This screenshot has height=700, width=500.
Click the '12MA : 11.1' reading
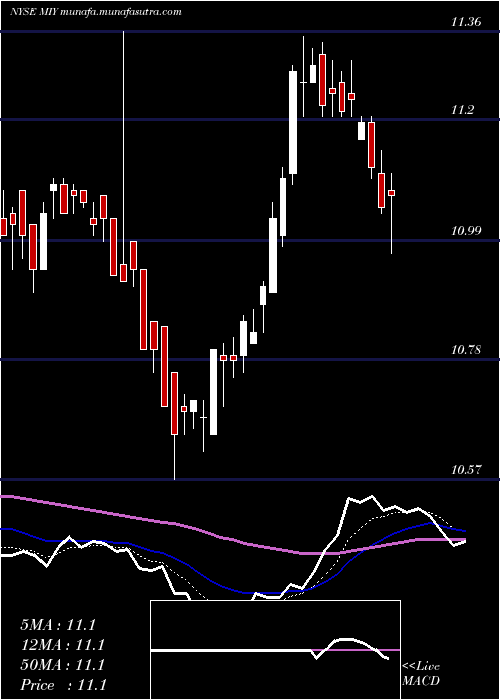pos(62,645)
